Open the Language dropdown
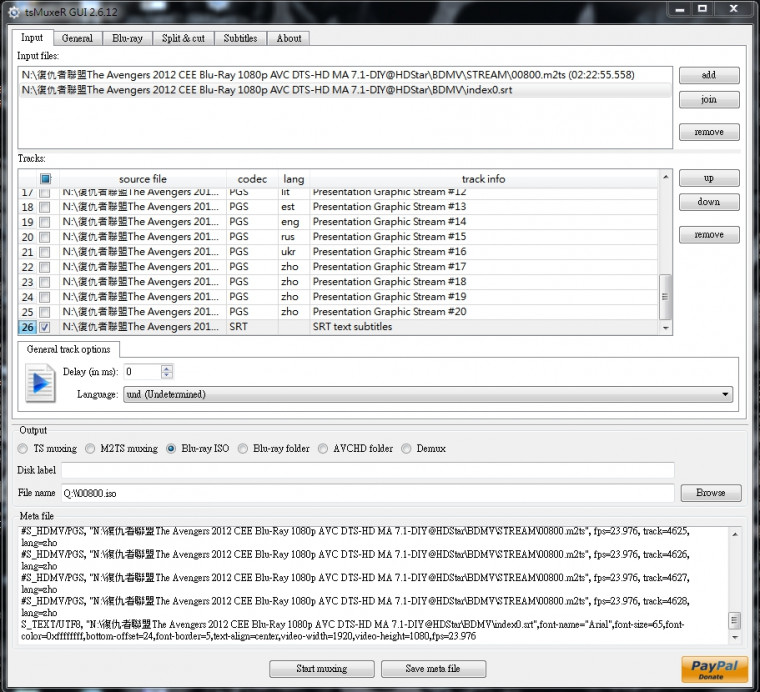The image size is (760, 692). click(x=428, y=394)
